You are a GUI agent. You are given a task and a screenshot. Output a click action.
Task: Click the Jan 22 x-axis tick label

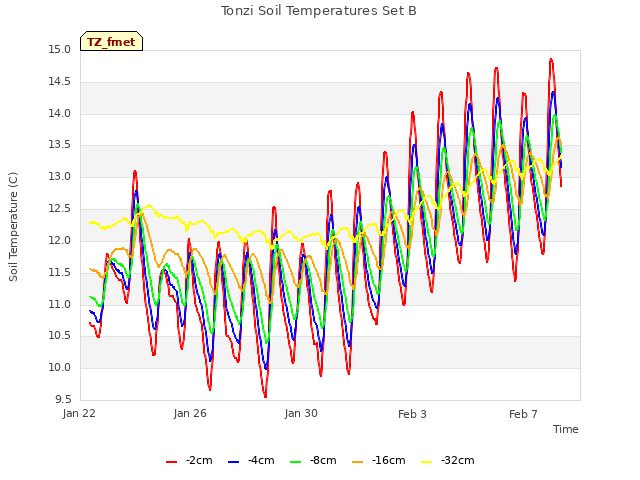(79, 413)
